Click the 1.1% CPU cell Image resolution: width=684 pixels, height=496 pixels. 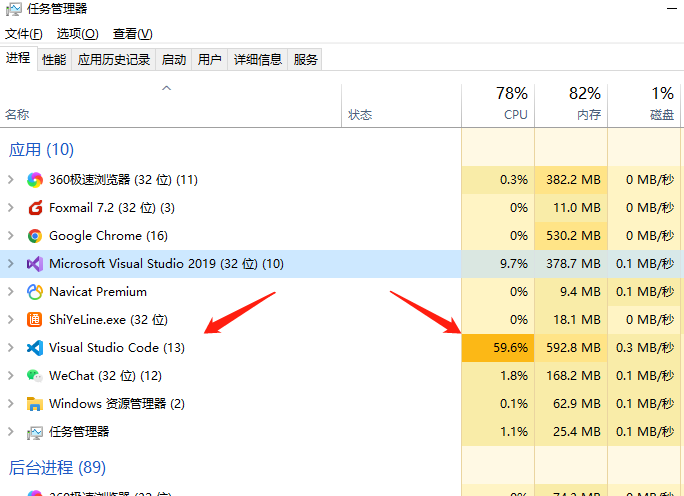(x=498, y=432)
